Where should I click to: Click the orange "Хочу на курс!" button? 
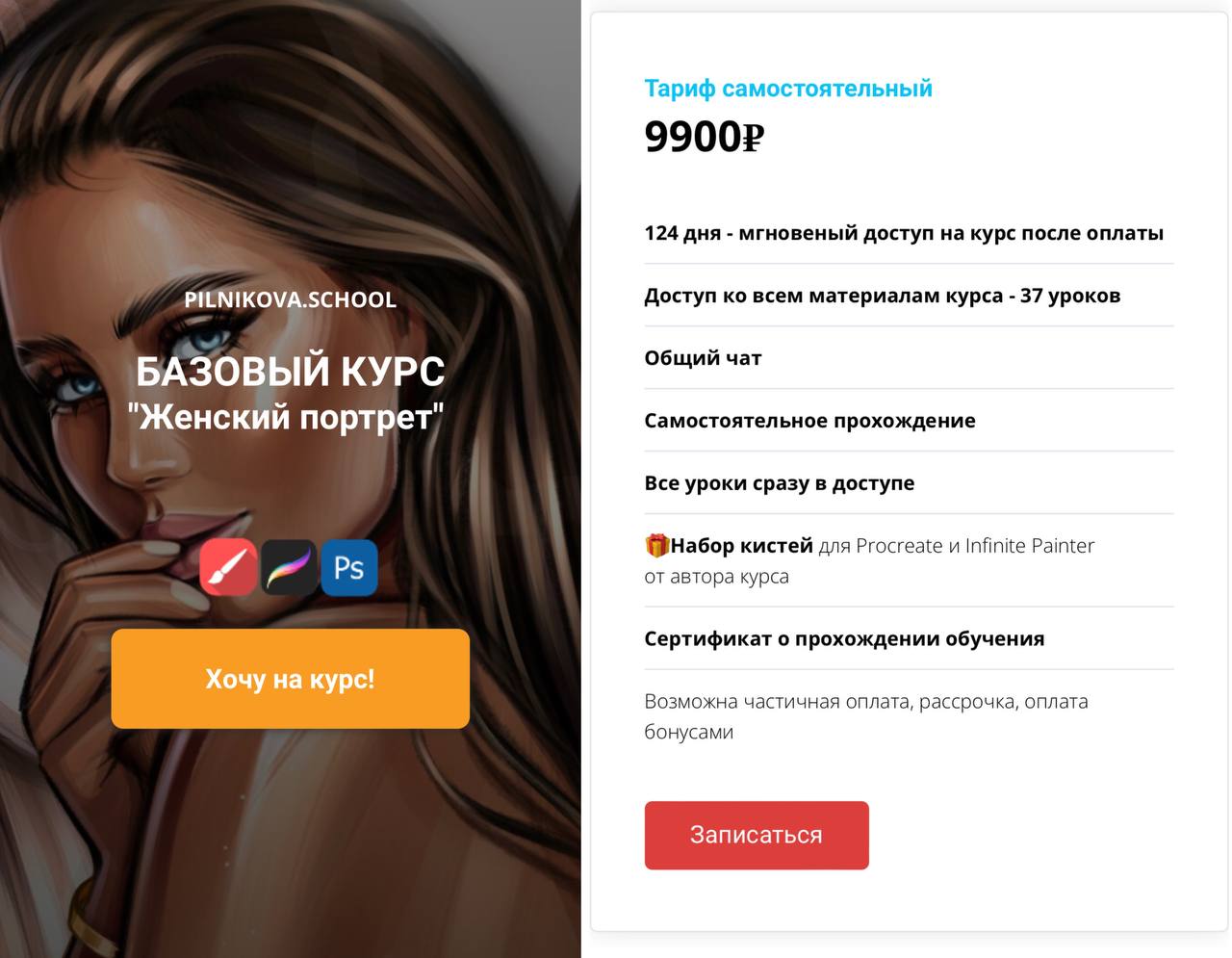click(x=291, y=679)
